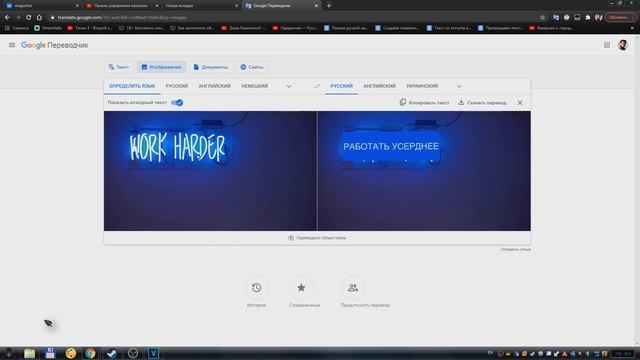Open the Contribute translation community button
This screenshot has height=360, width=640.
pos(353,288)
